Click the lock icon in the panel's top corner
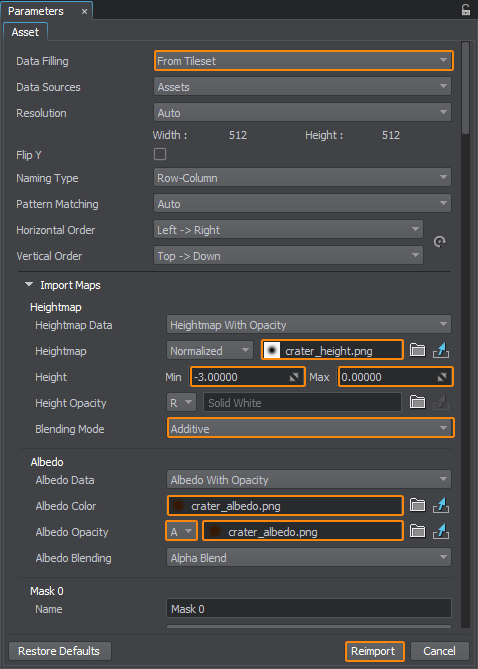The image size is (478, 669). tap(466, 10)
